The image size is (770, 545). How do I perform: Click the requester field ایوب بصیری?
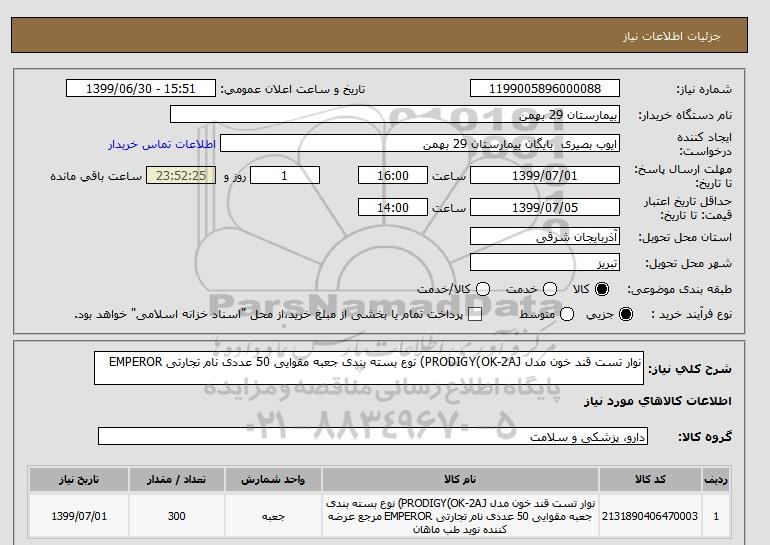[420, 144]
